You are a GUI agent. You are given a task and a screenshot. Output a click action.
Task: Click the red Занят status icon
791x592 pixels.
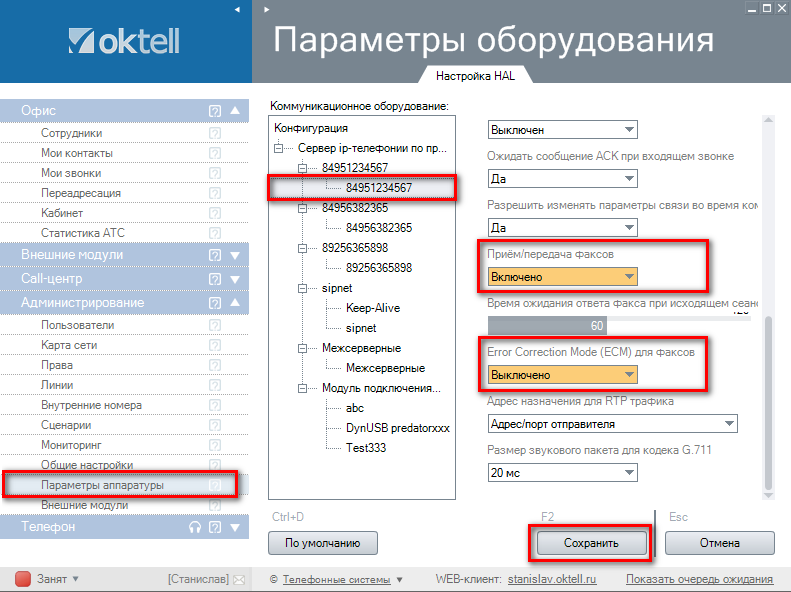coord(22,579)
